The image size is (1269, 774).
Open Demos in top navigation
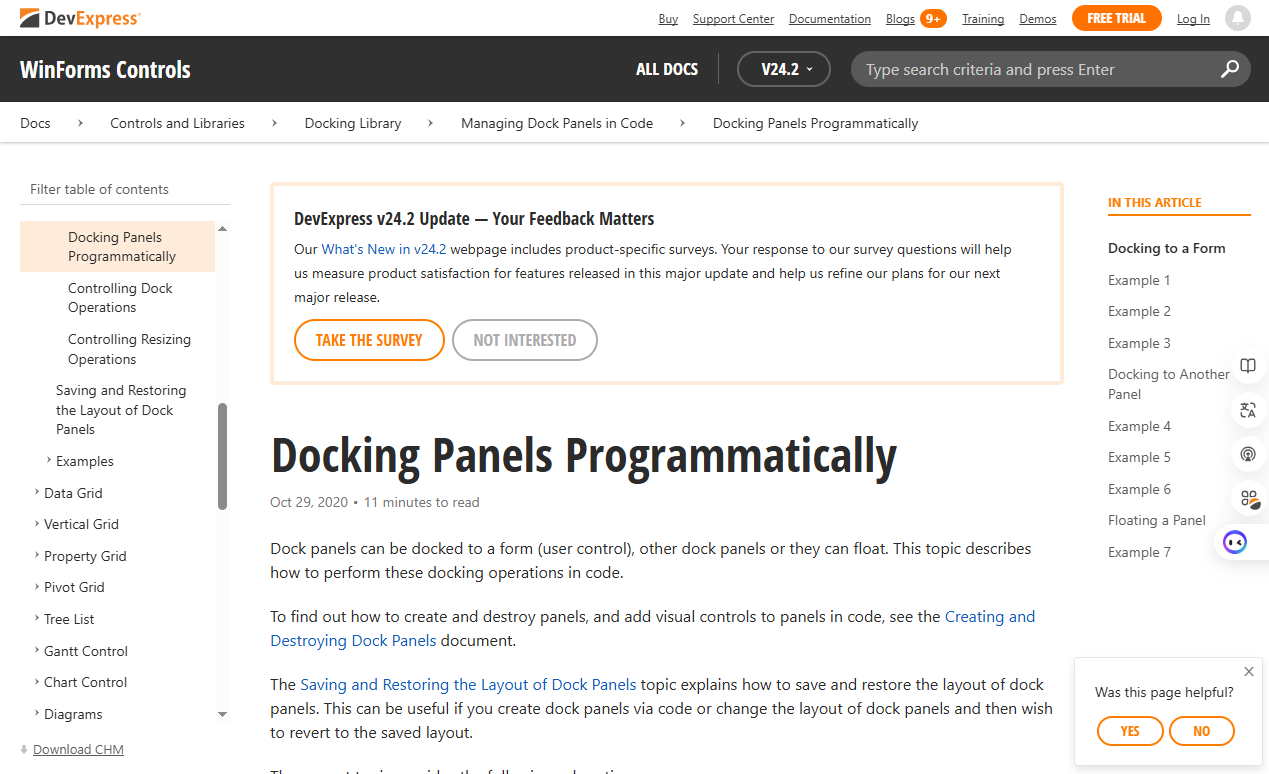click(1038, 19)
